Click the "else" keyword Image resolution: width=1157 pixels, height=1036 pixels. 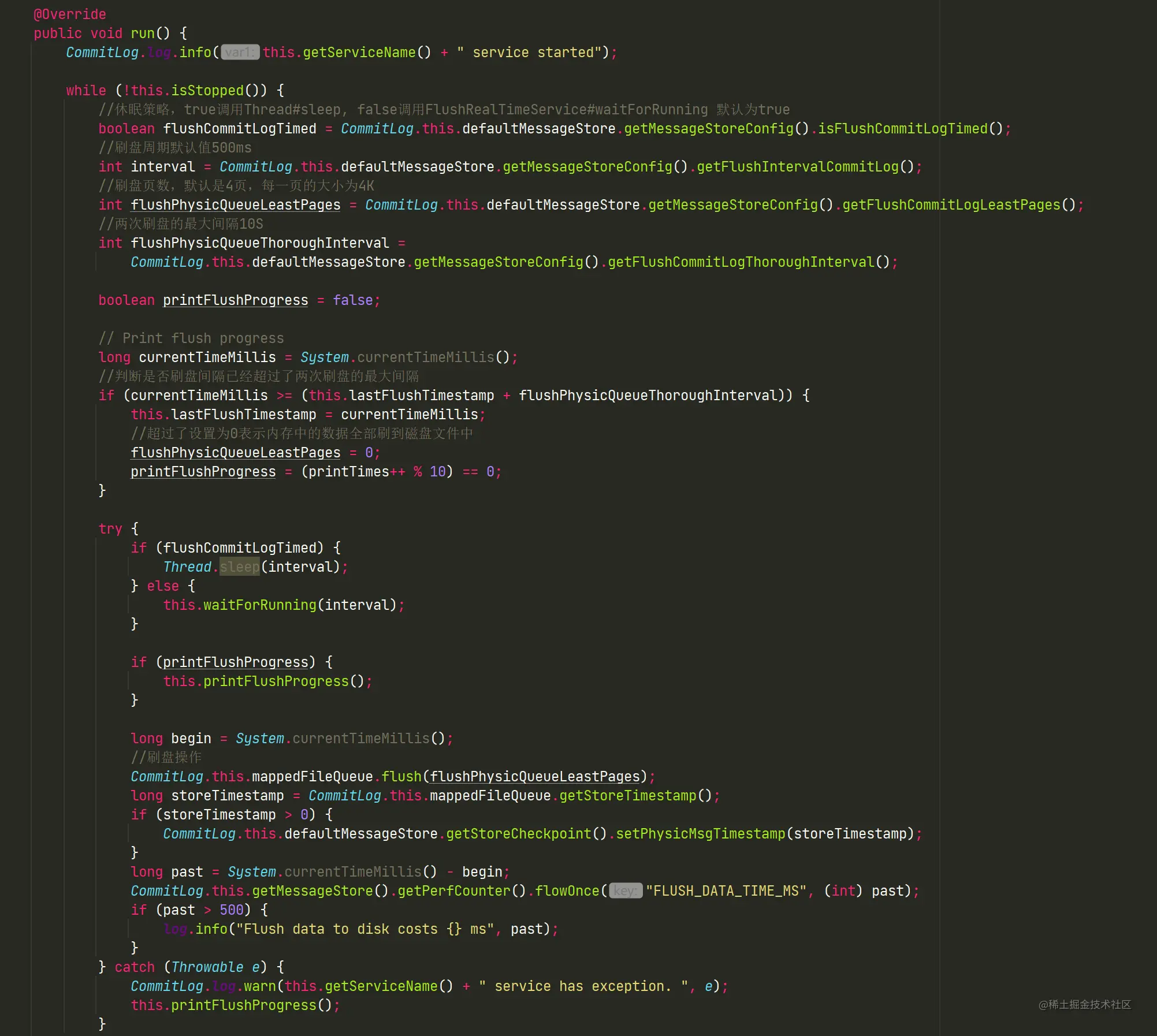163,586
